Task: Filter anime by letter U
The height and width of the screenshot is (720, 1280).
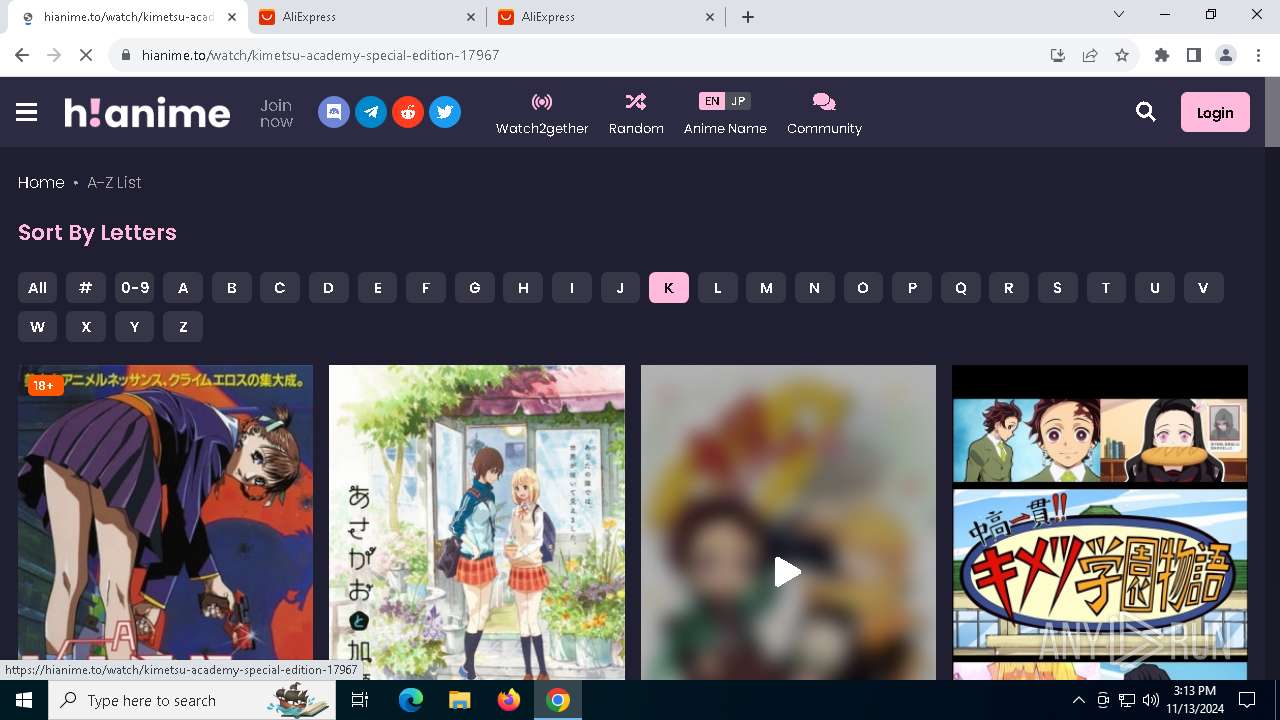Action: 1155,288
